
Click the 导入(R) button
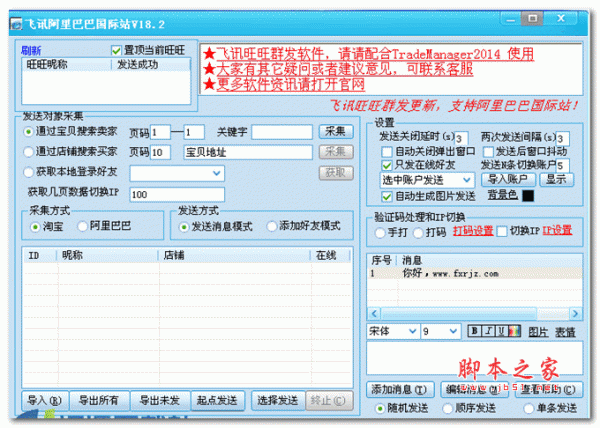point(45,400)
